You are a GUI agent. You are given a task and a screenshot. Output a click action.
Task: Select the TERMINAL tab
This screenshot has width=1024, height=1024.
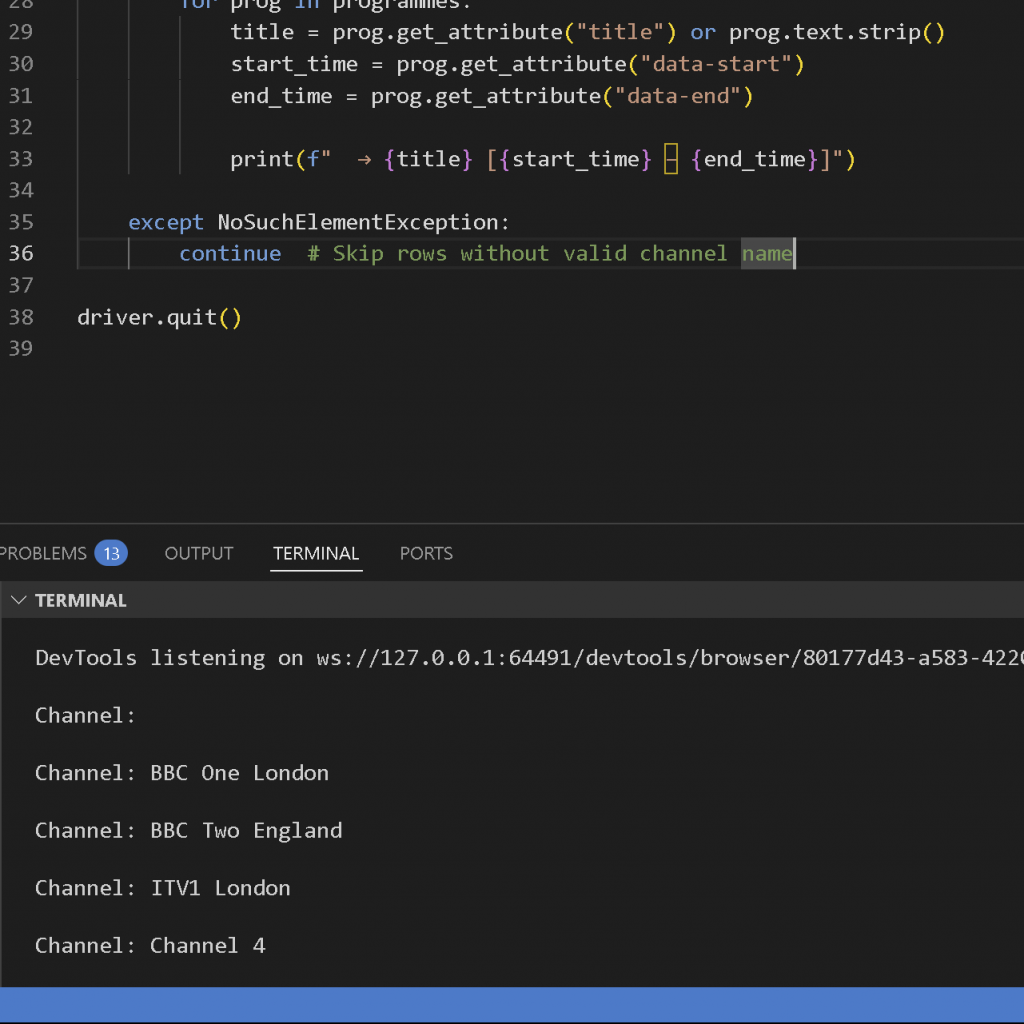[x=316, y=553]
